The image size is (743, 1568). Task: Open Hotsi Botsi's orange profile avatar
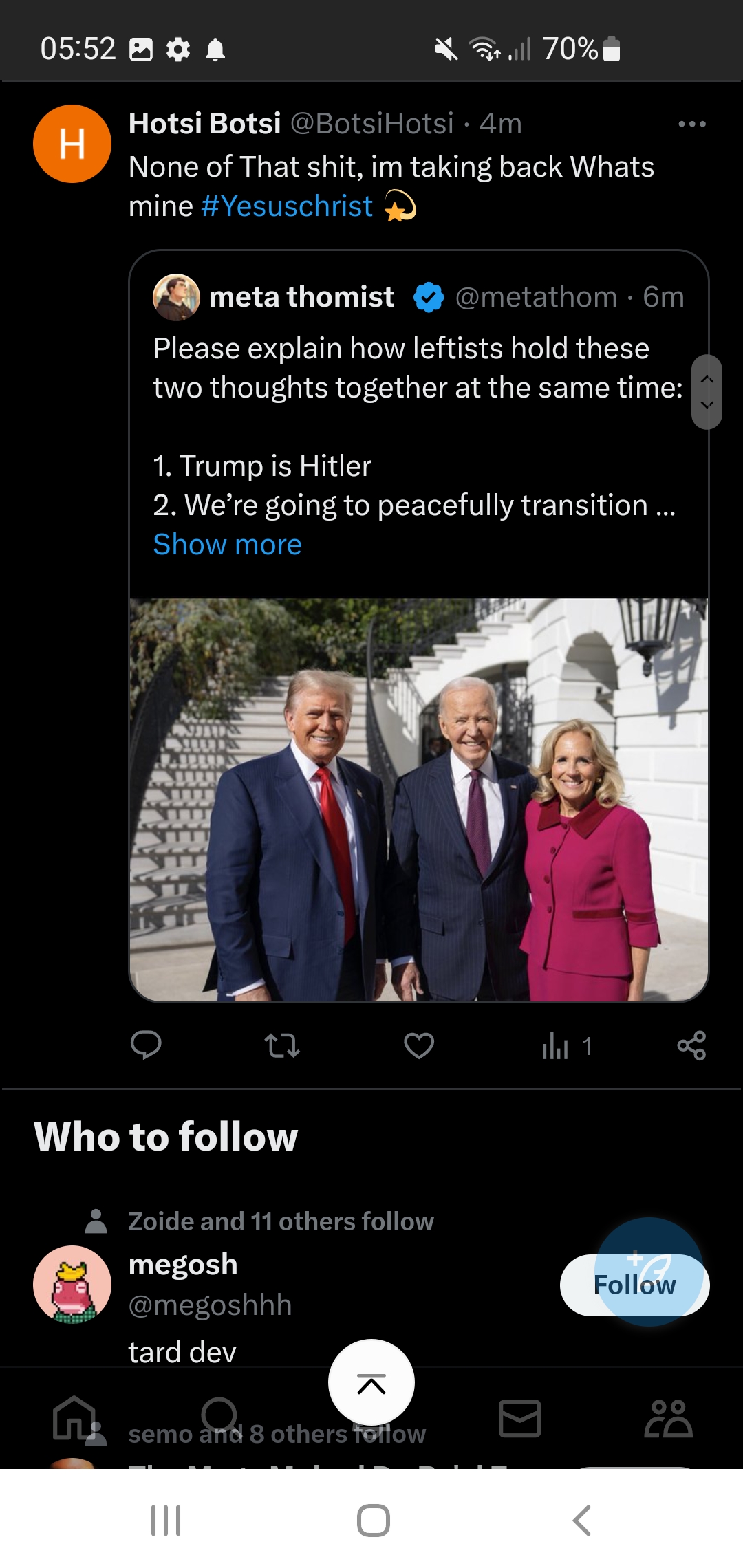[72, 144]
